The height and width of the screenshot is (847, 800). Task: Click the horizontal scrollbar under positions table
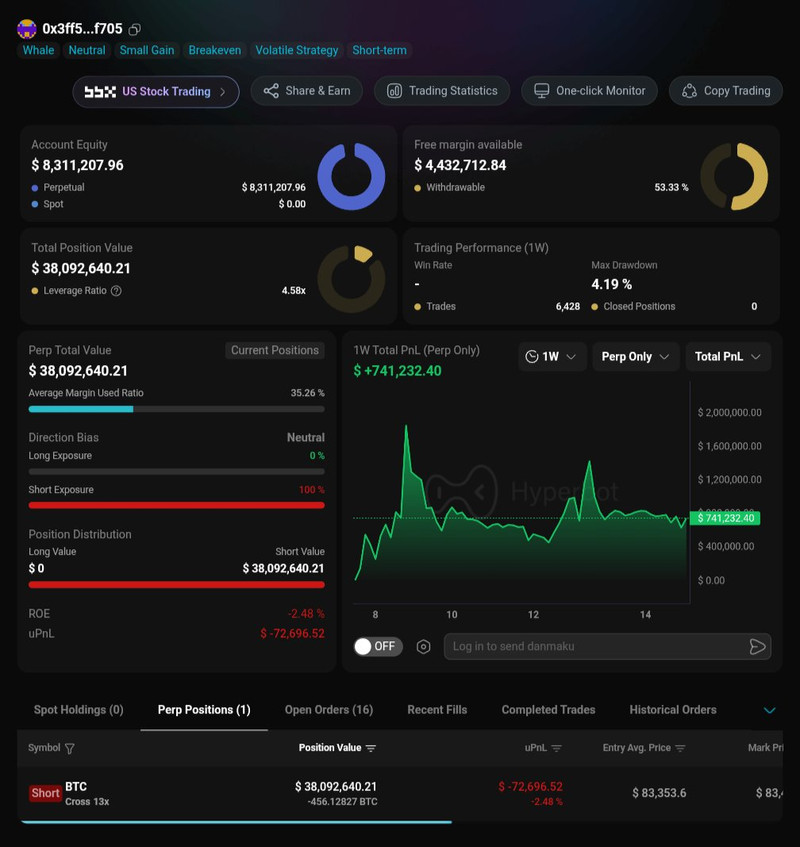tap(236, 822)
